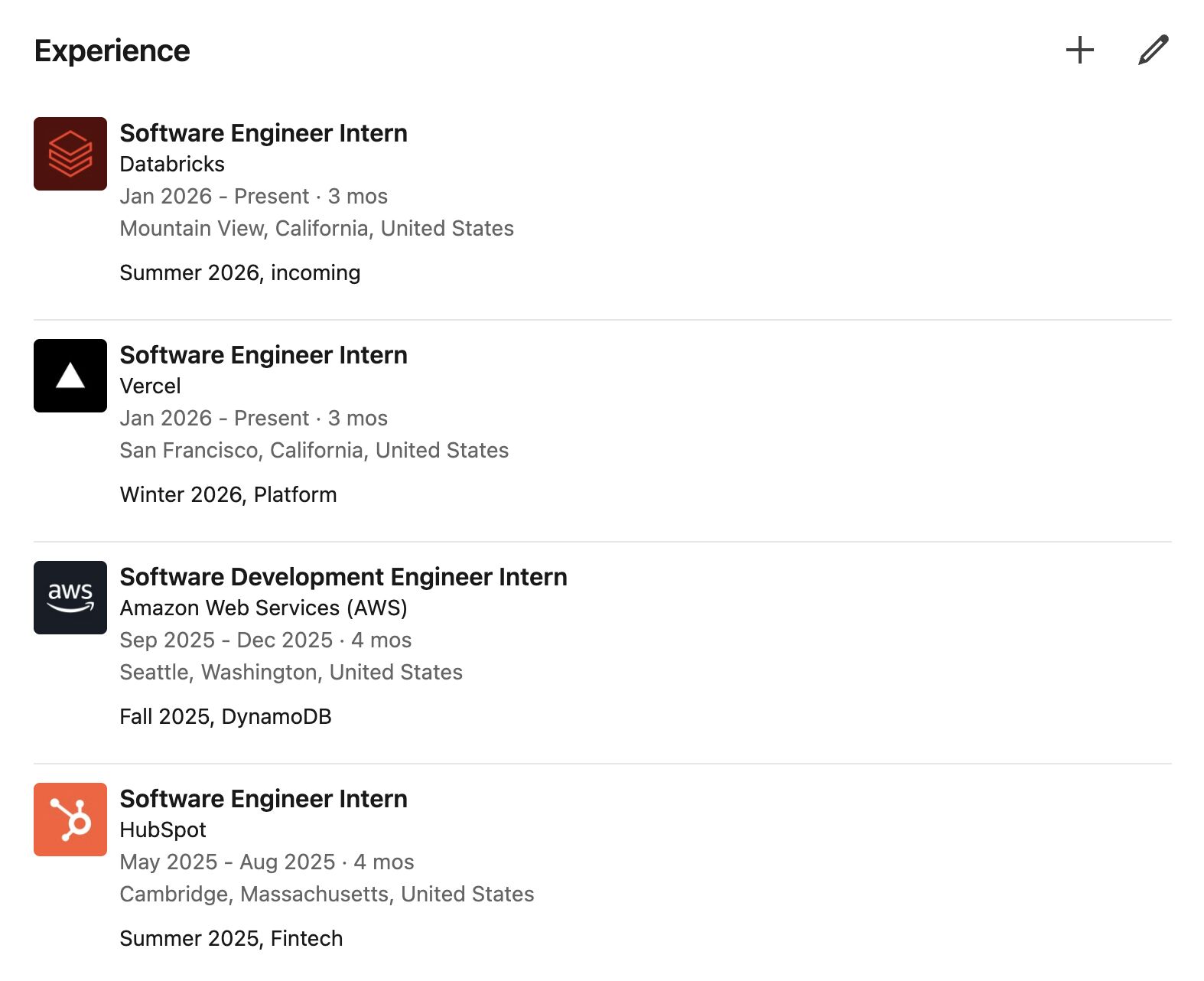The width and height of the screenshot is (1204, 981).
Task: Click the Databricks company name
Action: (172, 165)
